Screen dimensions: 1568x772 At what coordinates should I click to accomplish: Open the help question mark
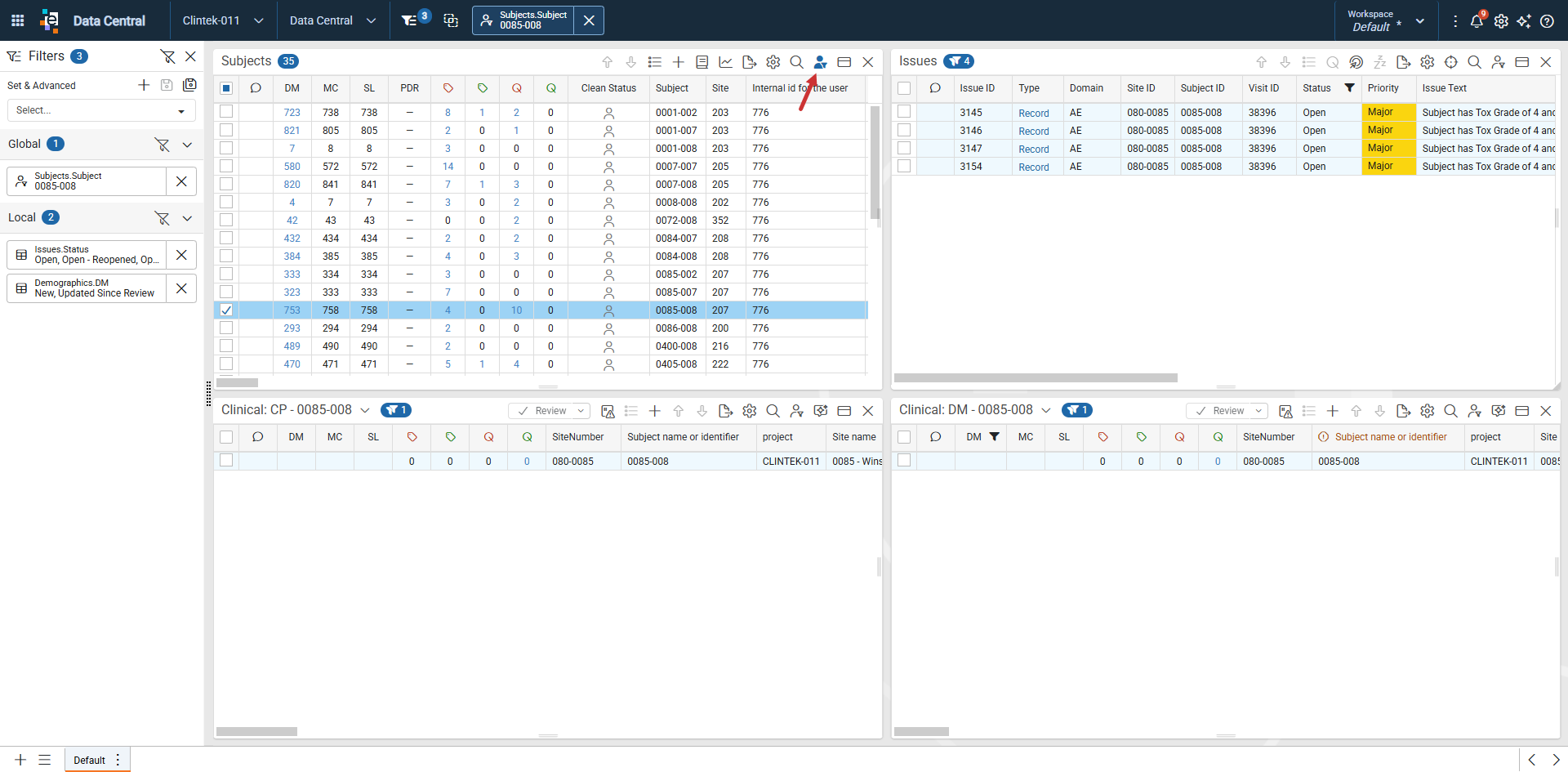[1547, 21]
